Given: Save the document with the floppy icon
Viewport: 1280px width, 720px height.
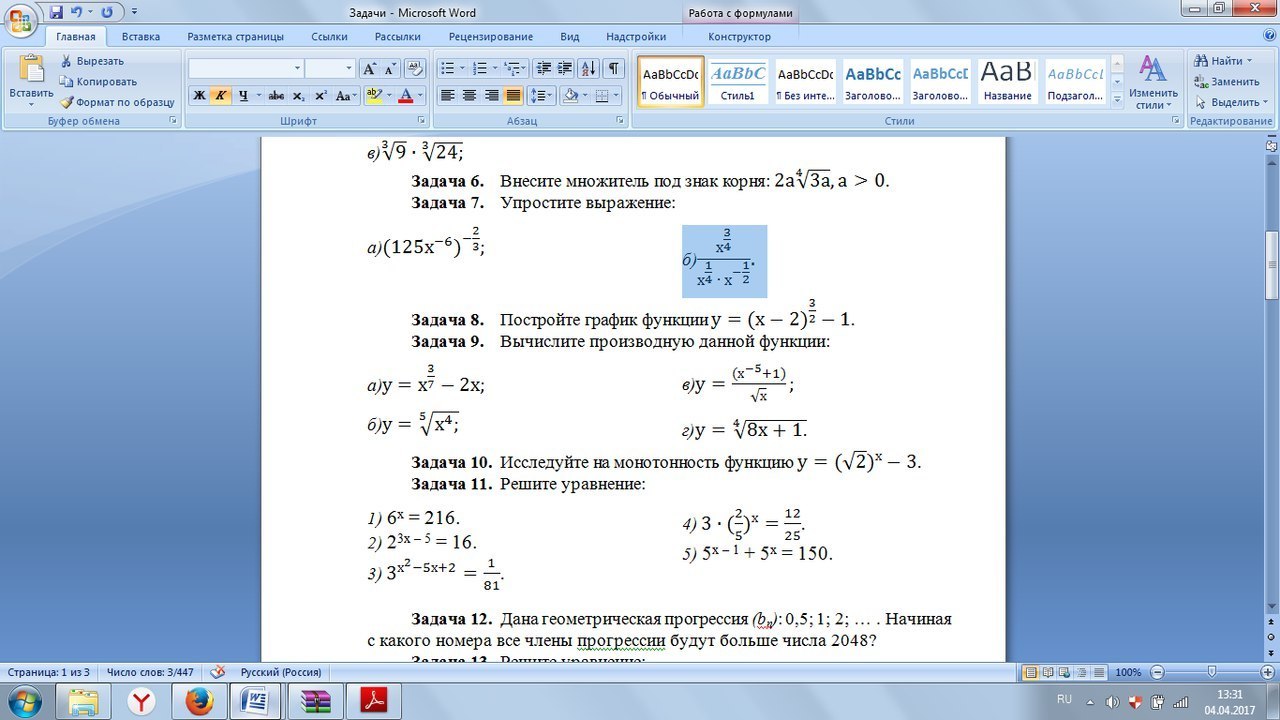Looking at the screenshot, I should click(56, 12).
